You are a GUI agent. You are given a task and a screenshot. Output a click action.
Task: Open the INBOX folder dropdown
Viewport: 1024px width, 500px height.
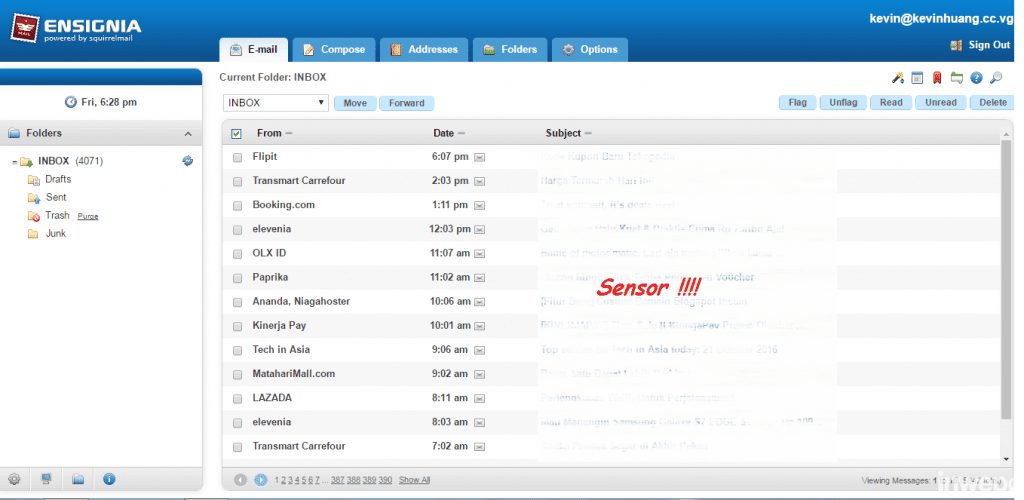[x=275, y=103]
